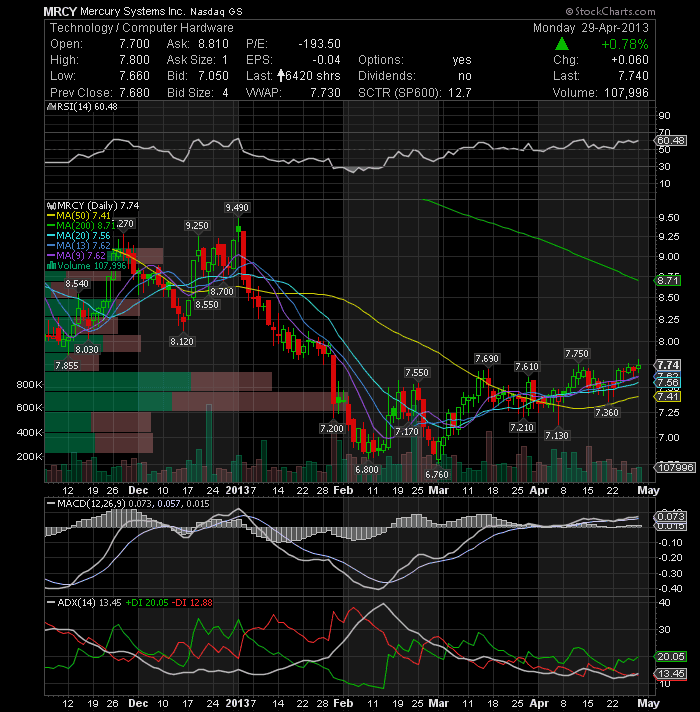Click the ADX(14) 13.45 legend label
This screenshot has height=712, width=700.
(89, 603)
